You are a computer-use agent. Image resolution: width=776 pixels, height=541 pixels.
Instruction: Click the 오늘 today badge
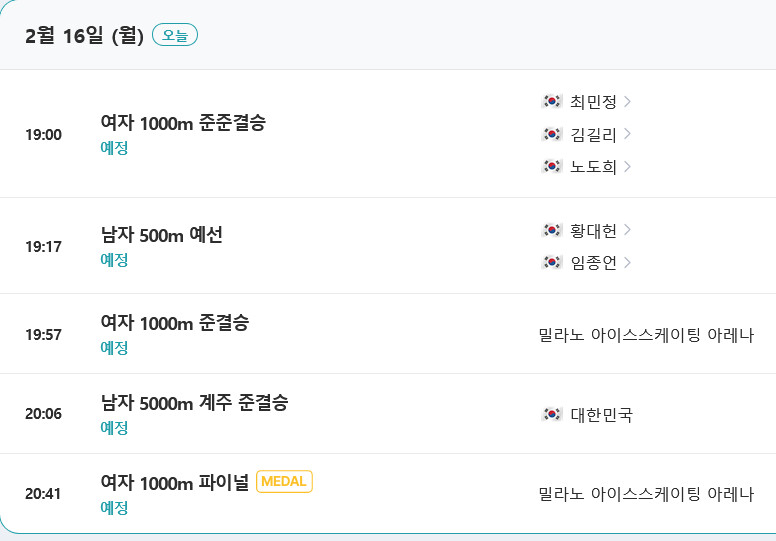(175, 35)
